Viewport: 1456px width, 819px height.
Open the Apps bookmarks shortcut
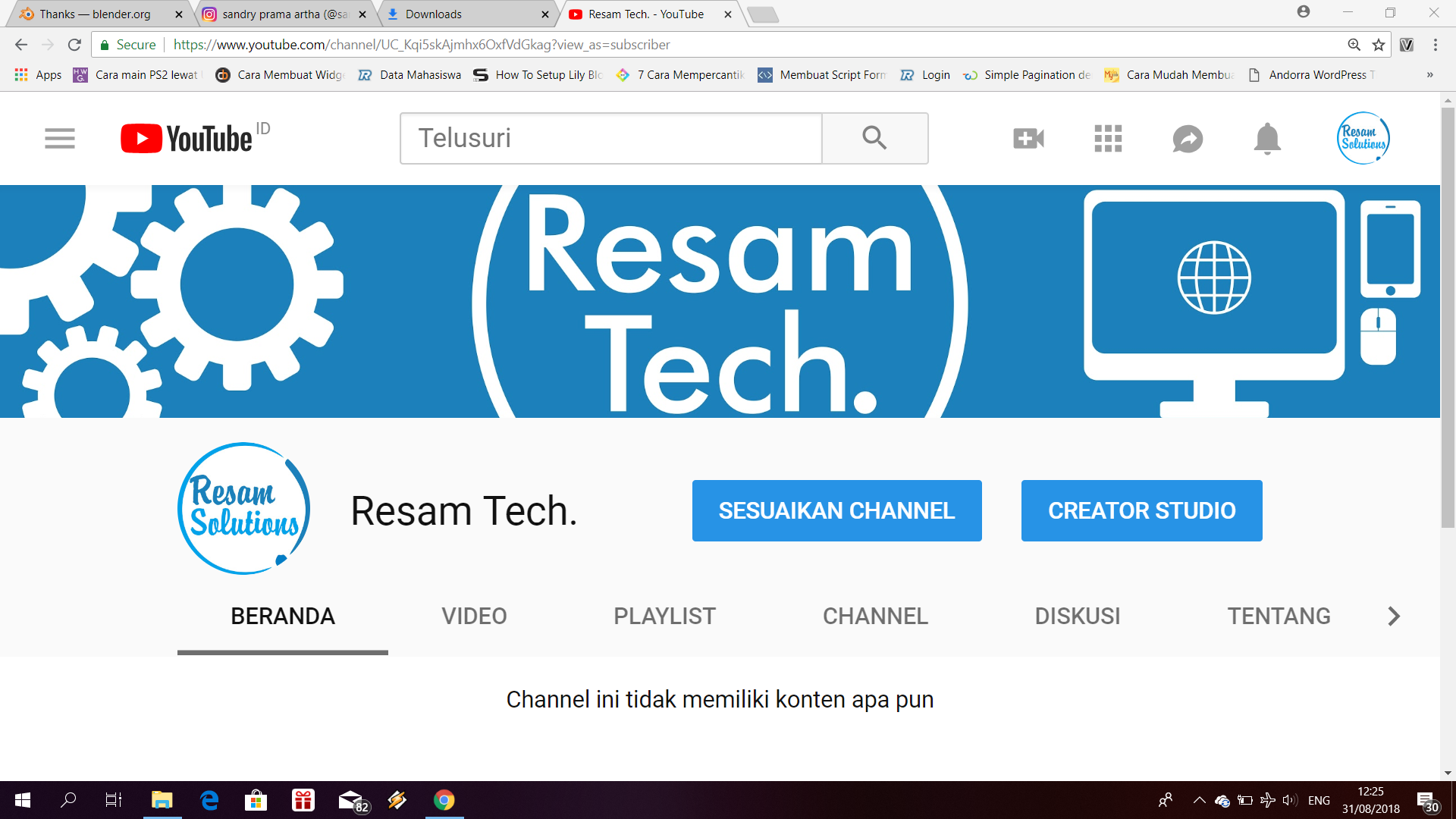pos(38,74)
